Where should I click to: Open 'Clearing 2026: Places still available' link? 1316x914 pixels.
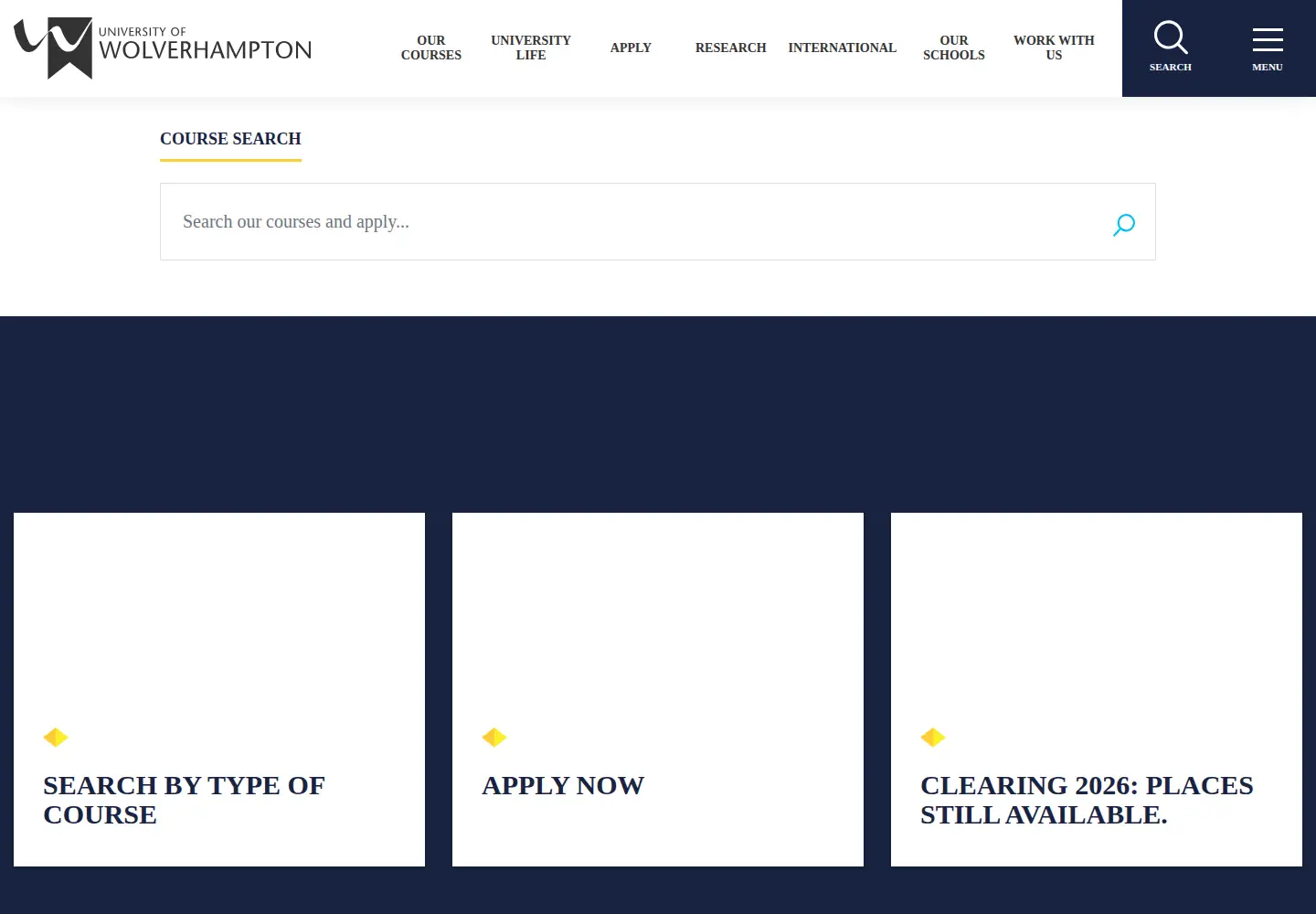pos(1087,800)
